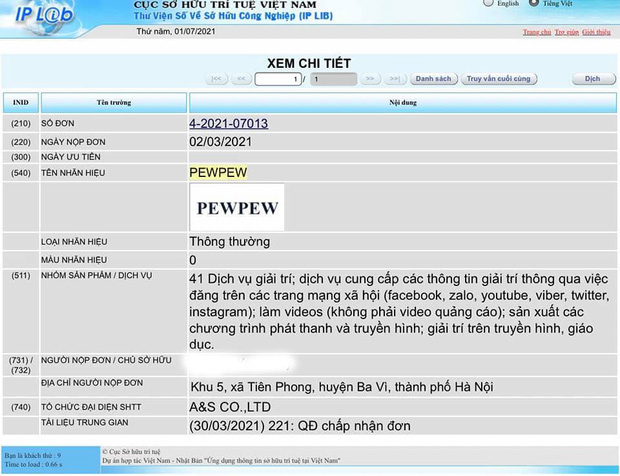Click the INID column header
This screenshot has height=476, width=620.
21,103
